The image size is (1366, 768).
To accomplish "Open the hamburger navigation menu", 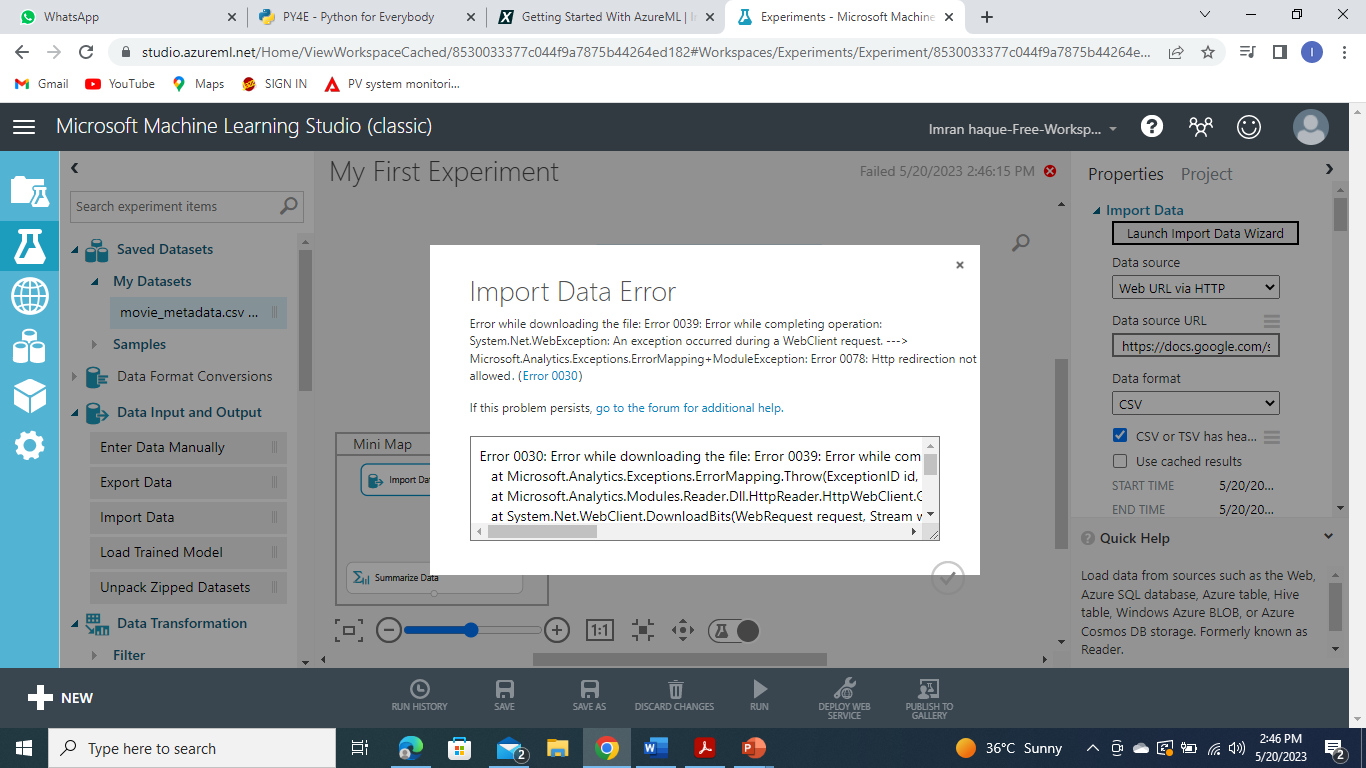I will point(24,127).
